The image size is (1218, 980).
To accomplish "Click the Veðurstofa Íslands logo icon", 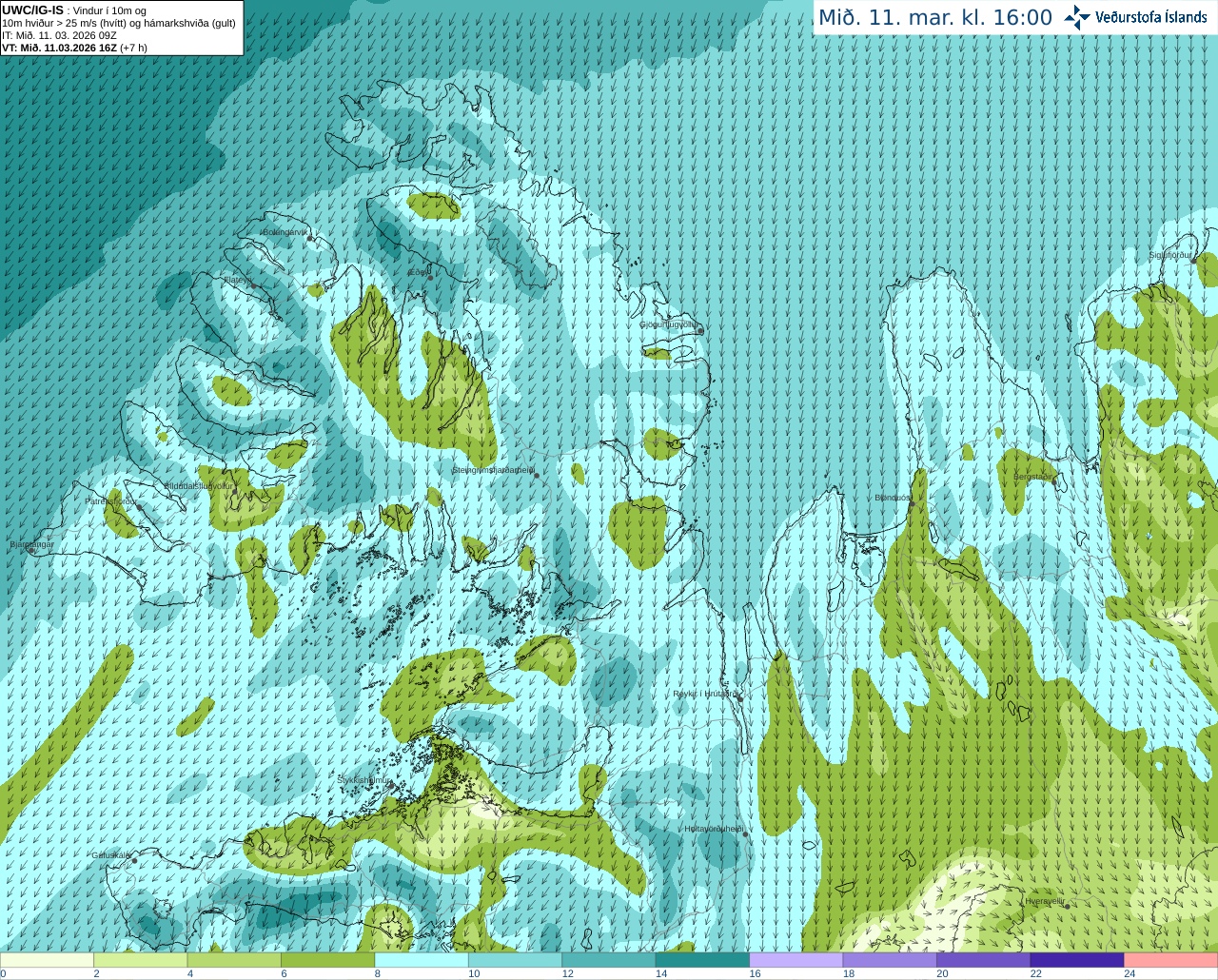I will [1077, 17].
